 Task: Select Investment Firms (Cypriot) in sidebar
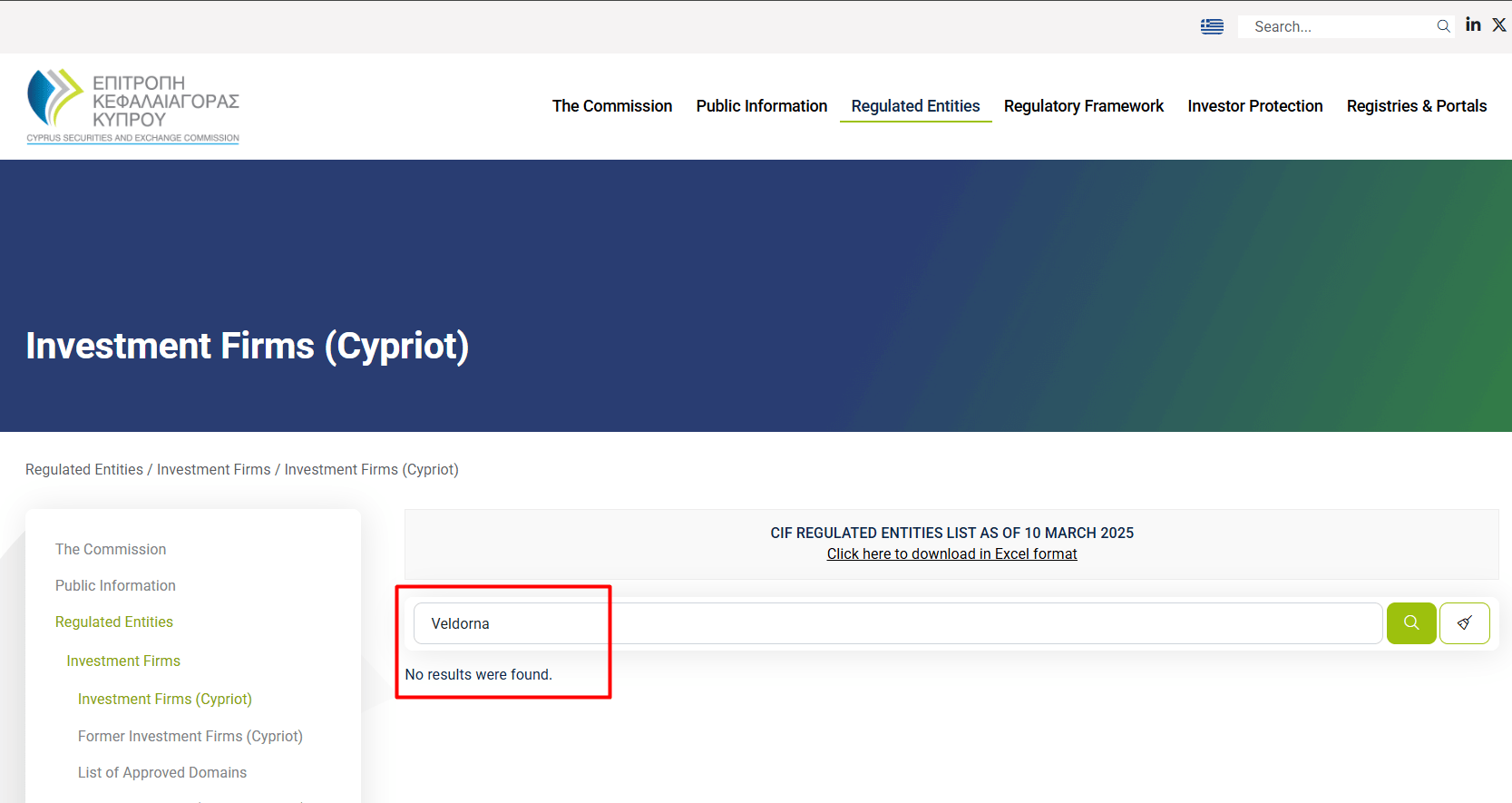165,699
